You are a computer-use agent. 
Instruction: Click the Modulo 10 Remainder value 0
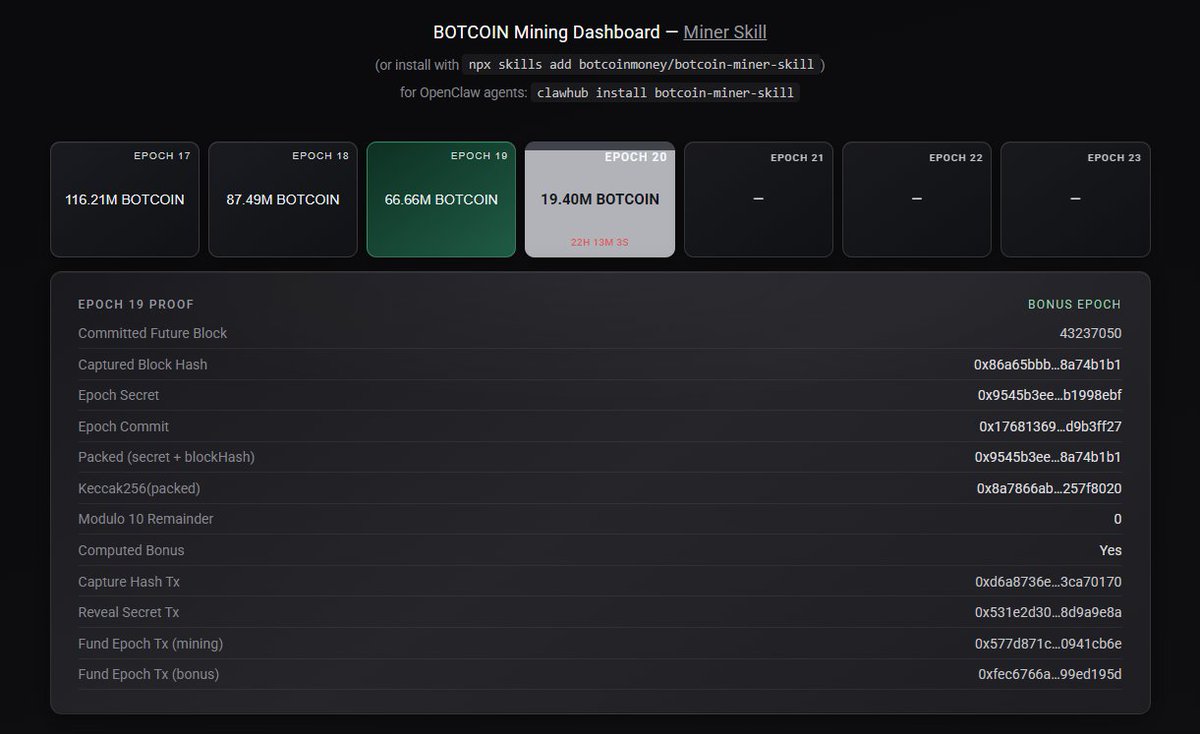[1117, 519]
